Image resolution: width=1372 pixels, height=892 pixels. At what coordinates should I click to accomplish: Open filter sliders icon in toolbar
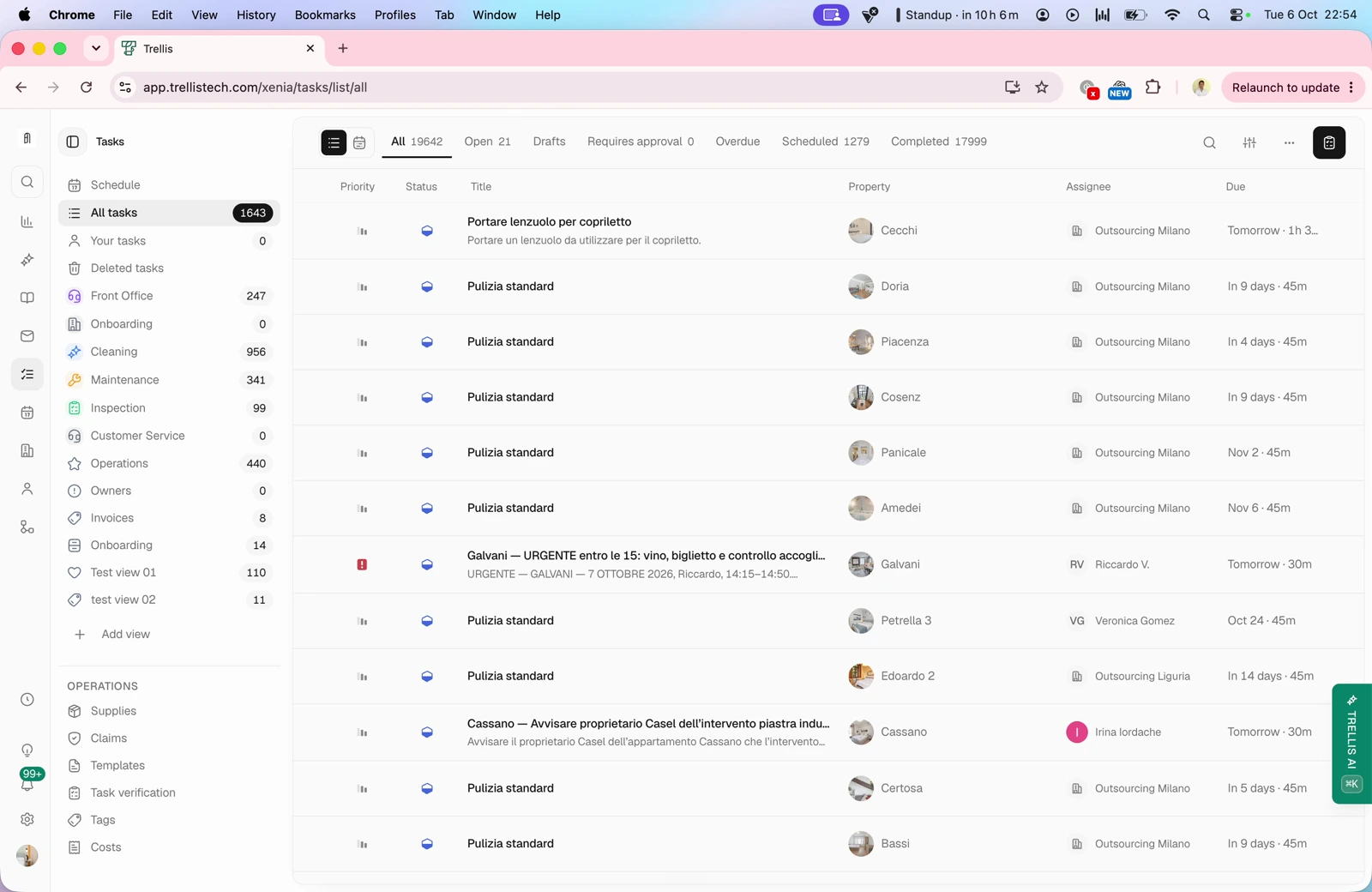point(1249,142)
